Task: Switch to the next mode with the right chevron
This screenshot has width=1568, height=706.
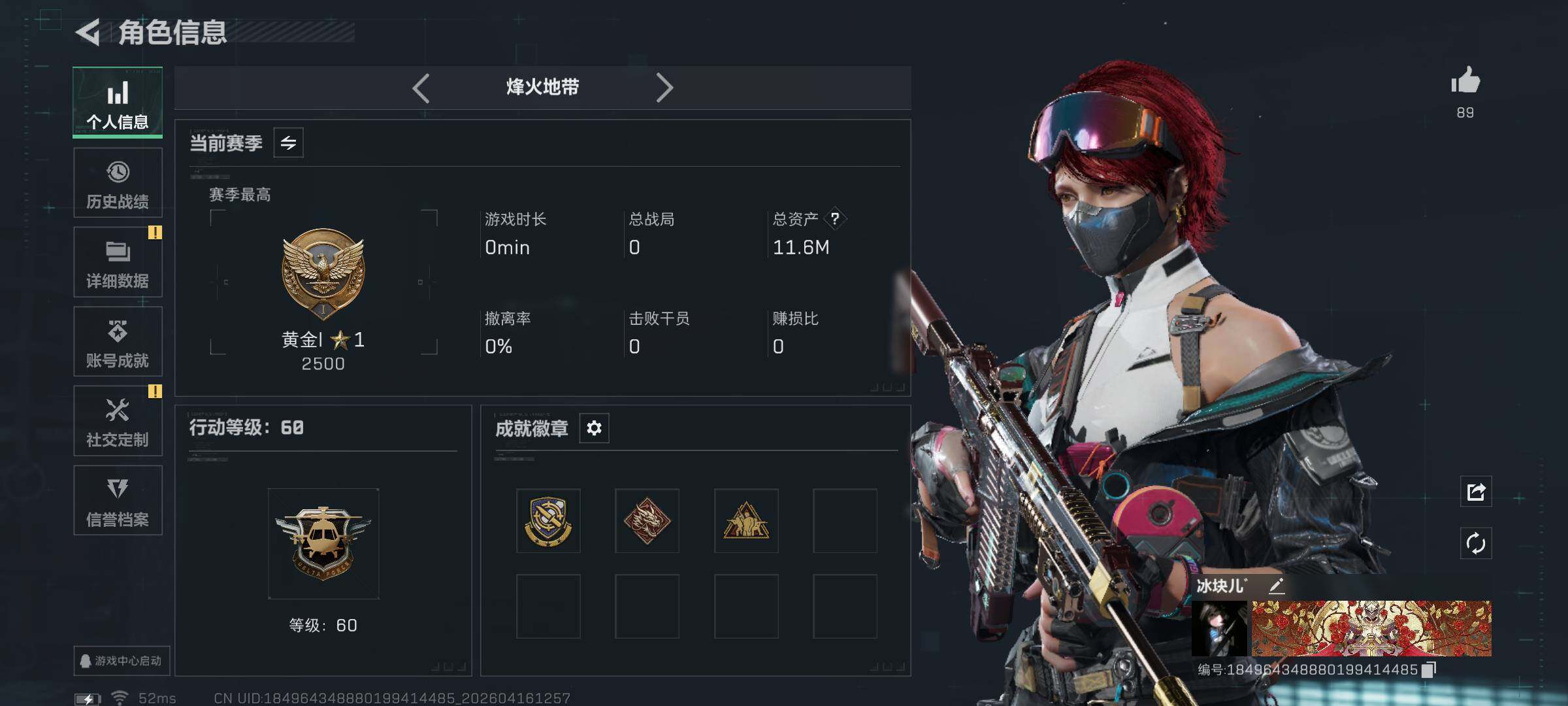Action: (x=664, y=88)
